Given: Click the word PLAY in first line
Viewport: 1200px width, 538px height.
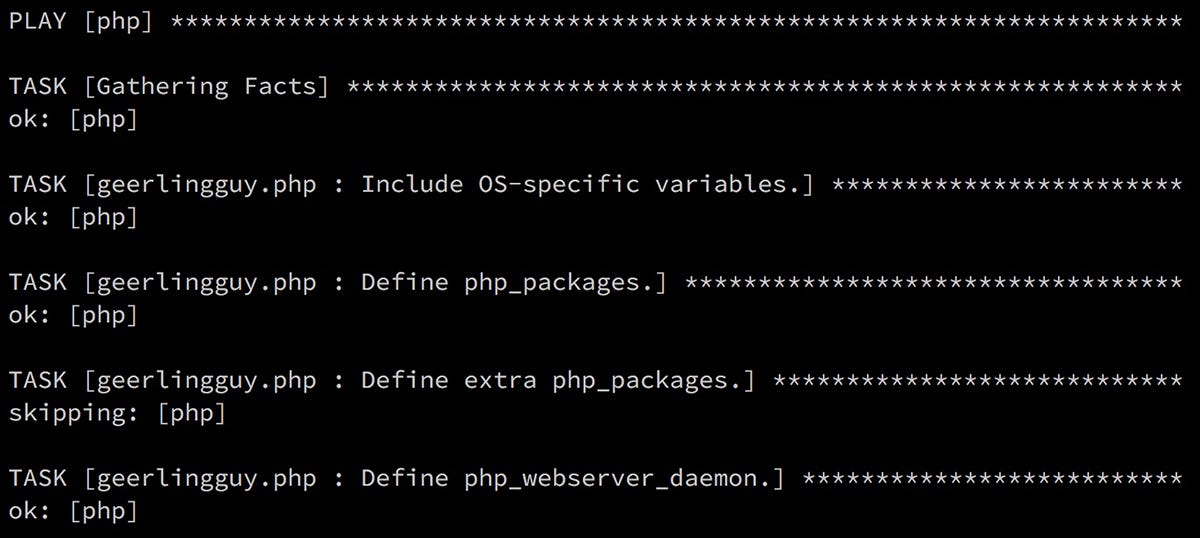Looking at the screenshot, I should 38,21.
